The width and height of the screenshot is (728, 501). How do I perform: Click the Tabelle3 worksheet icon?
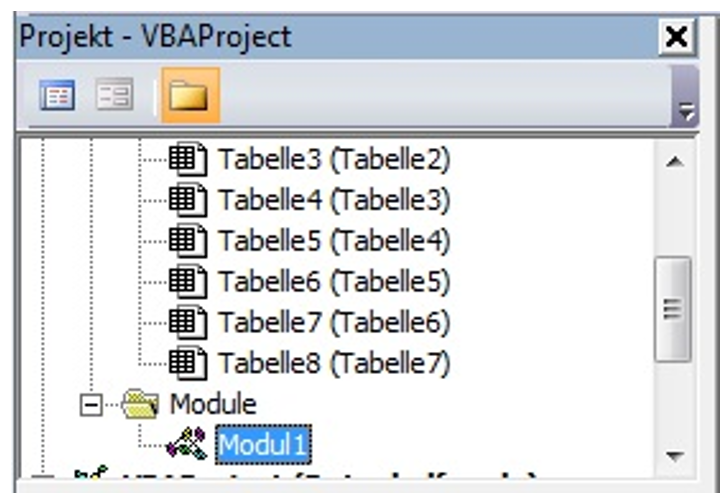coord(187,159)
